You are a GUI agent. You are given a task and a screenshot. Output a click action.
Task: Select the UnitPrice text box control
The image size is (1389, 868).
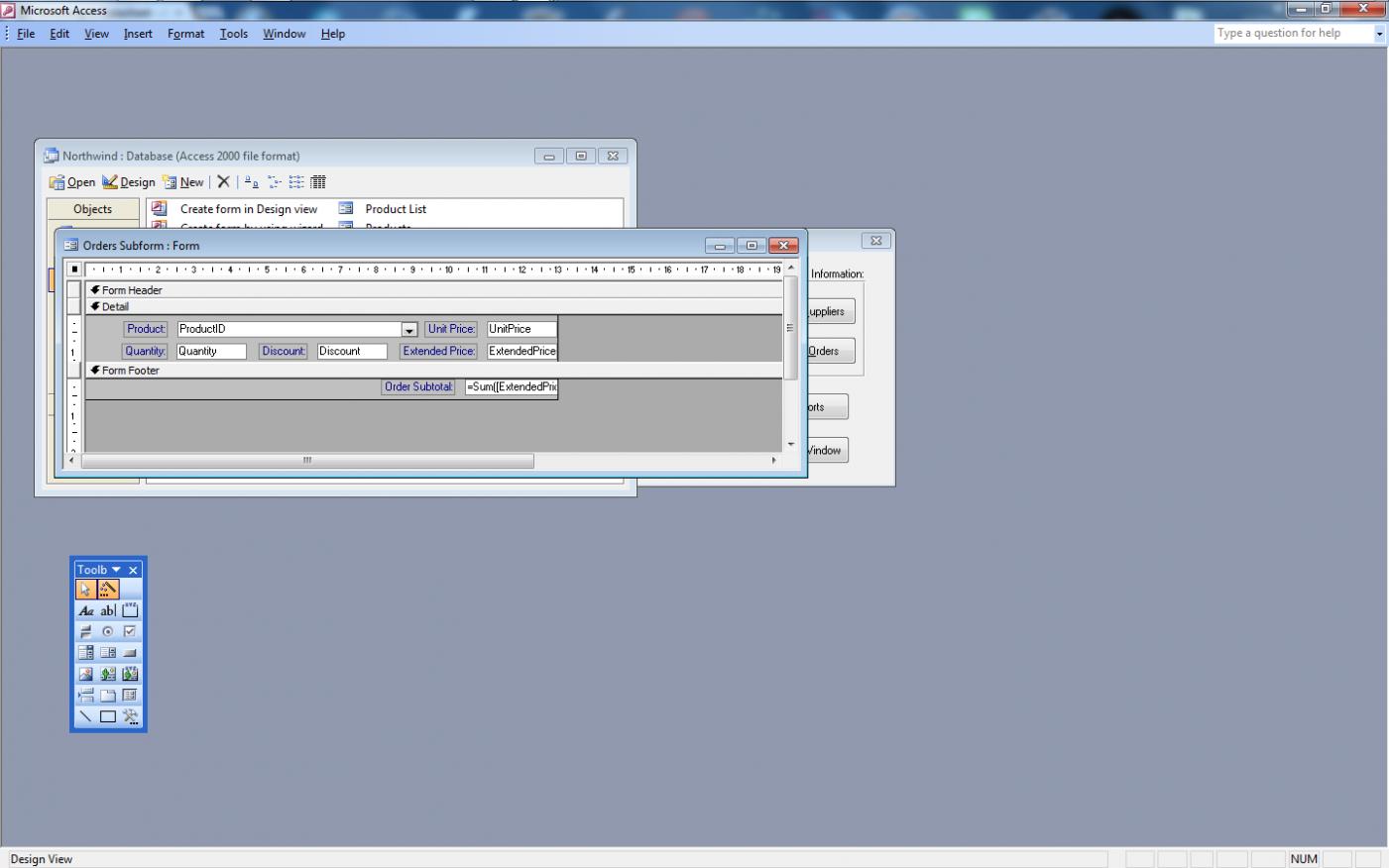(521, 329)
